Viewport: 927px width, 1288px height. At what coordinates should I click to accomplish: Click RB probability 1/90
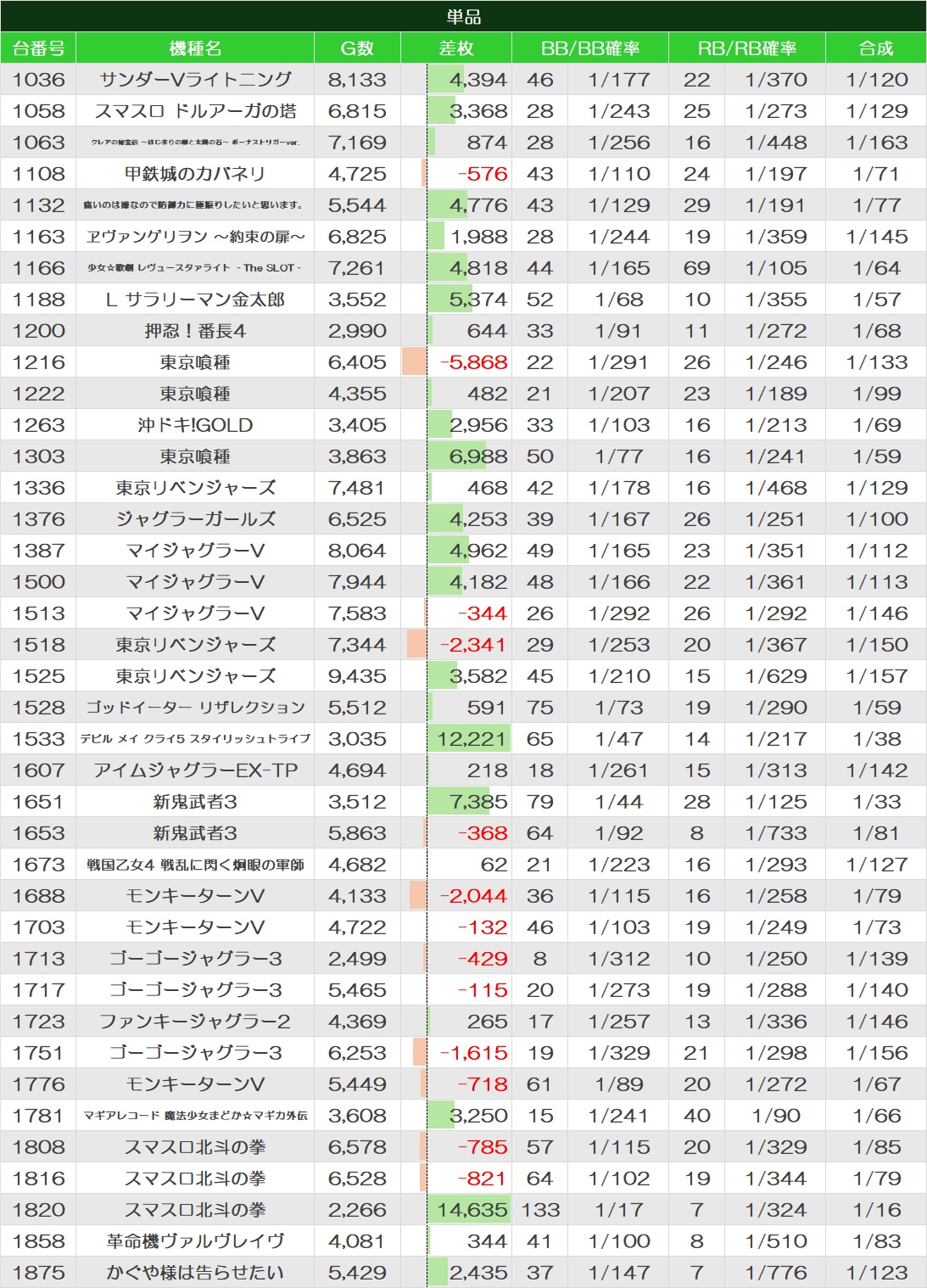point(776,1116)
